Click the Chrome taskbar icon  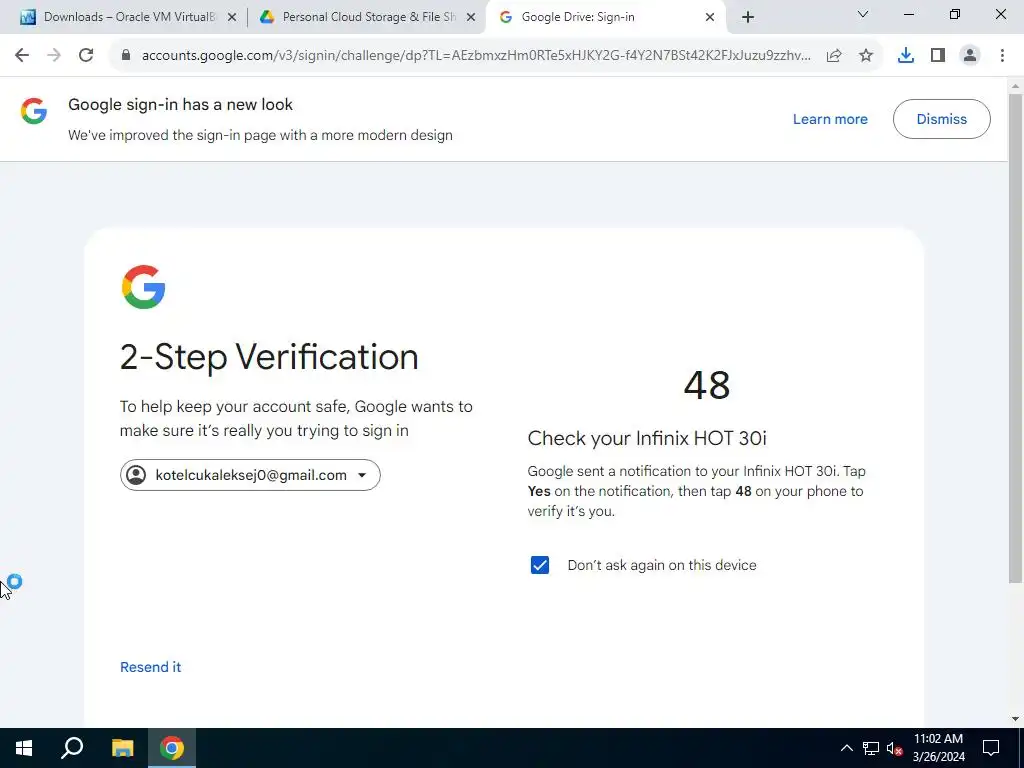tap(172, 748)
